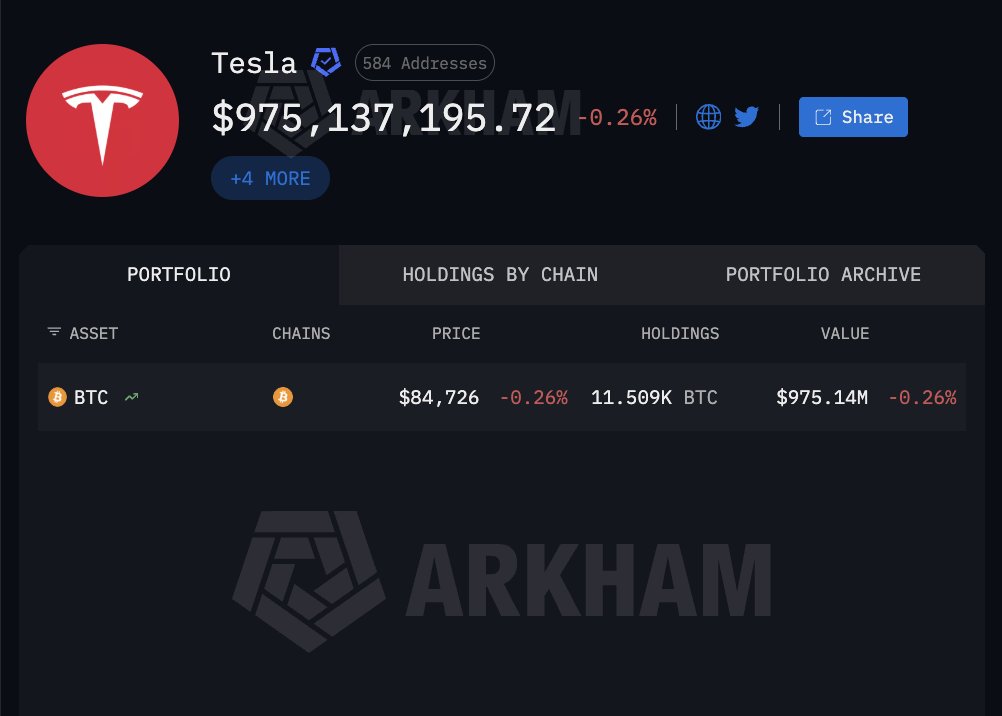Screen dimensions: 1002x716
Task: Sort by the Chains column header
Action: [301, 334]
